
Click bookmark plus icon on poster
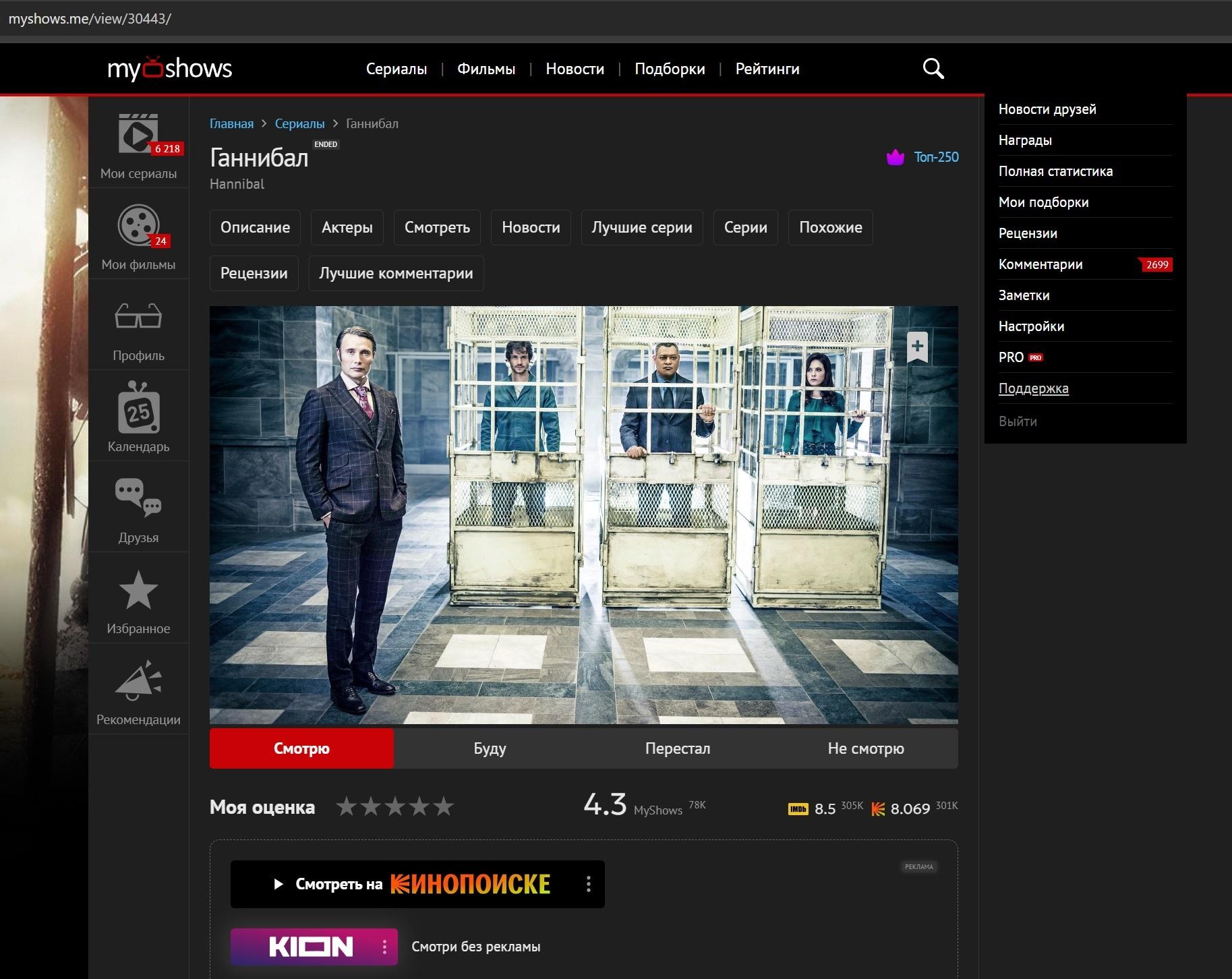(917, 347)
